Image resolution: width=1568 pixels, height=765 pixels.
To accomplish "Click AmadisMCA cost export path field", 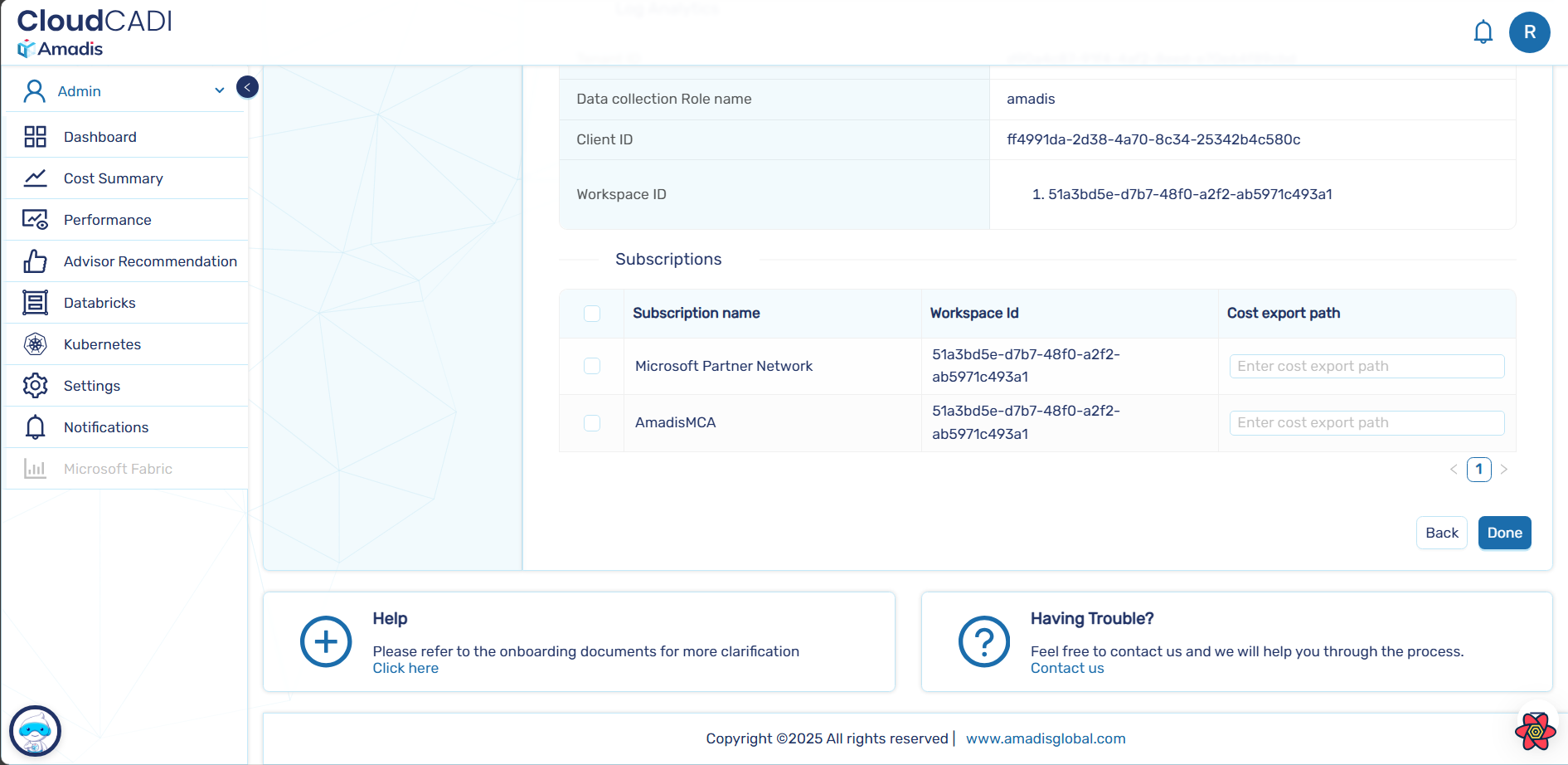I will point(1366,423).
